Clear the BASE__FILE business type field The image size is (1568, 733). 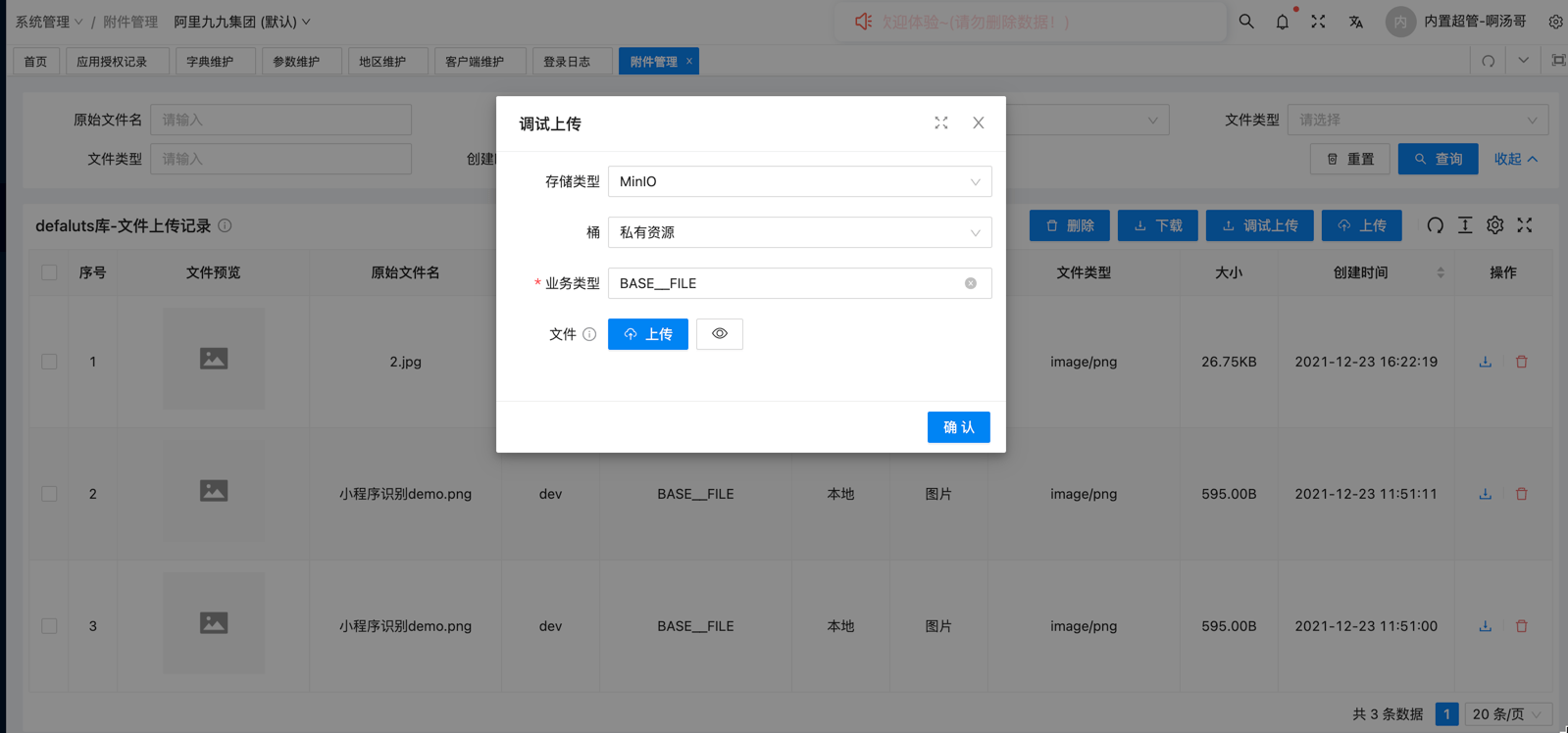[970, 283]
